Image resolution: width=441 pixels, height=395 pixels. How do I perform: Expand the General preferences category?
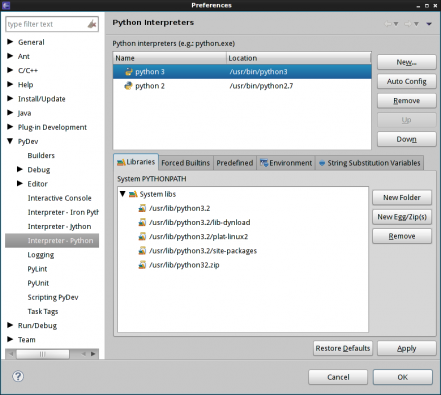click(x=10, y=42)
